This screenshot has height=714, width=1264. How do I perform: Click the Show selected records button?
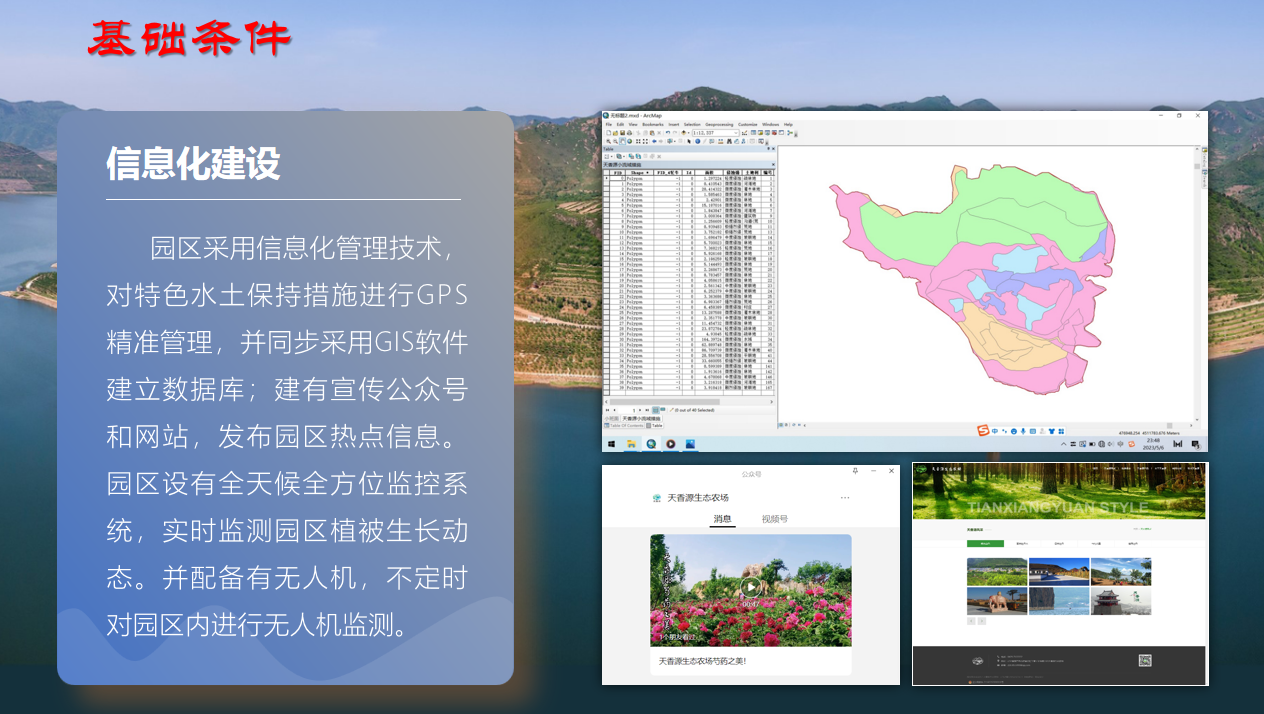tap(663, 409)
